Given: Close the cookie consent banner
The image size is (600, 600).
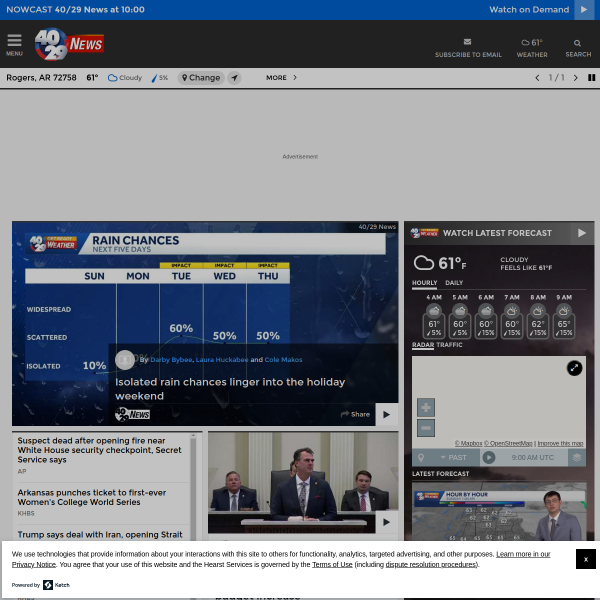Looking at the screenshot, I should tap(585, 559).
